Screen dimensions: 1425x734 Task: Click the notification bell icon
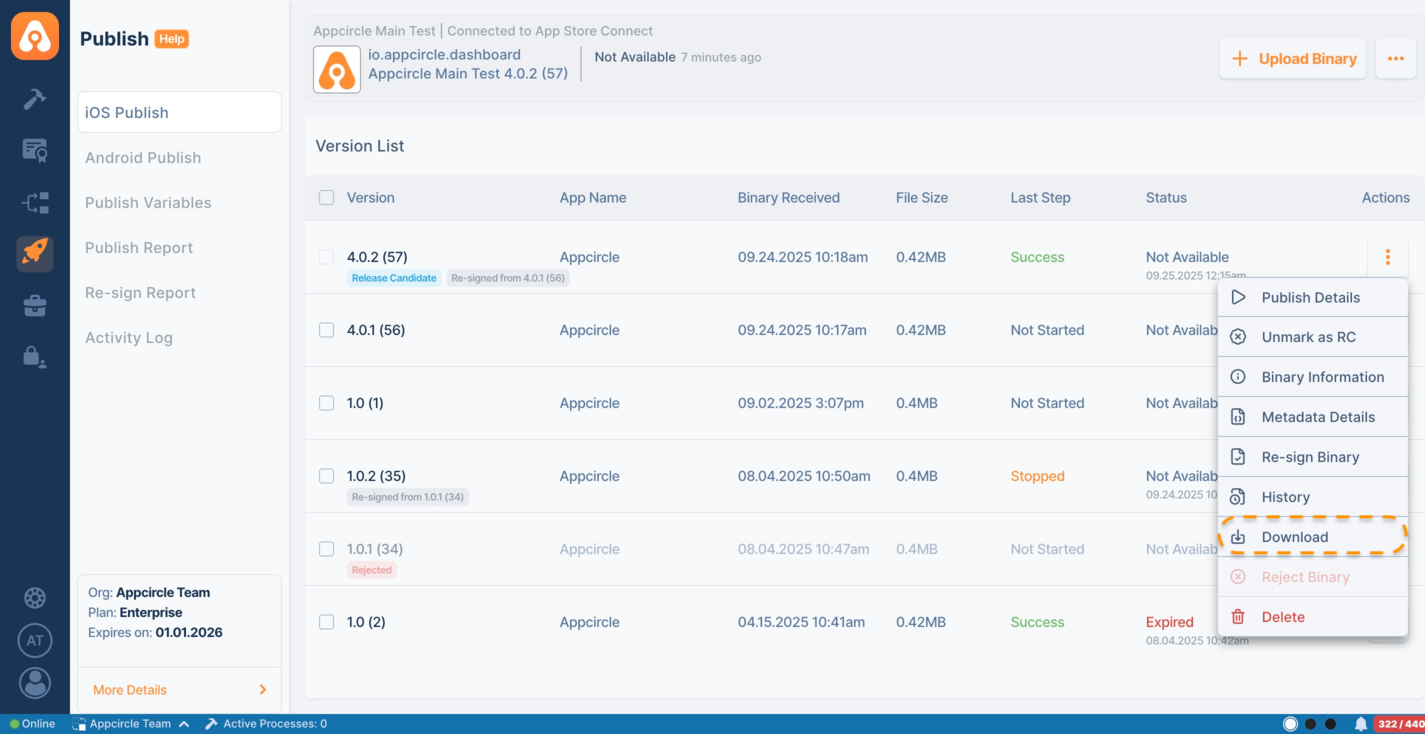pos(1360,724)
